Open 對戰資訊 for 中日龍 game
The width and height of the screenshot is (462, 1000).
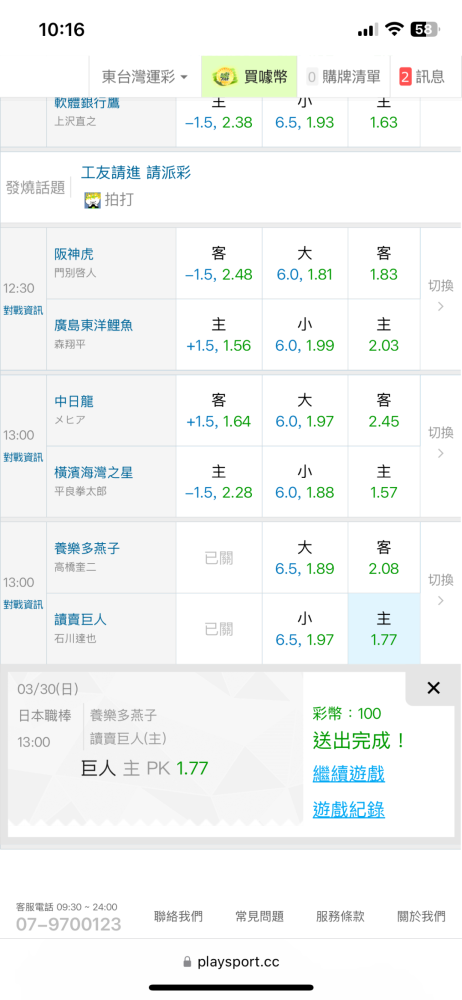[23, 457]
